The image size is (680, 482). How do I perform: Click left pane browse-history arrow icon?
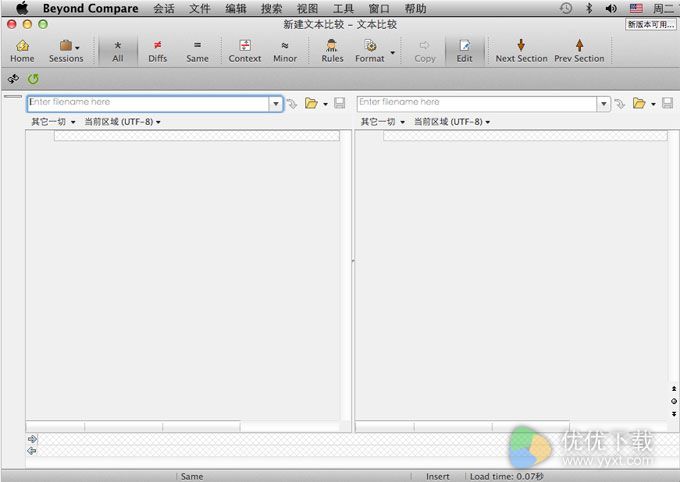click(x=292, y=104)
